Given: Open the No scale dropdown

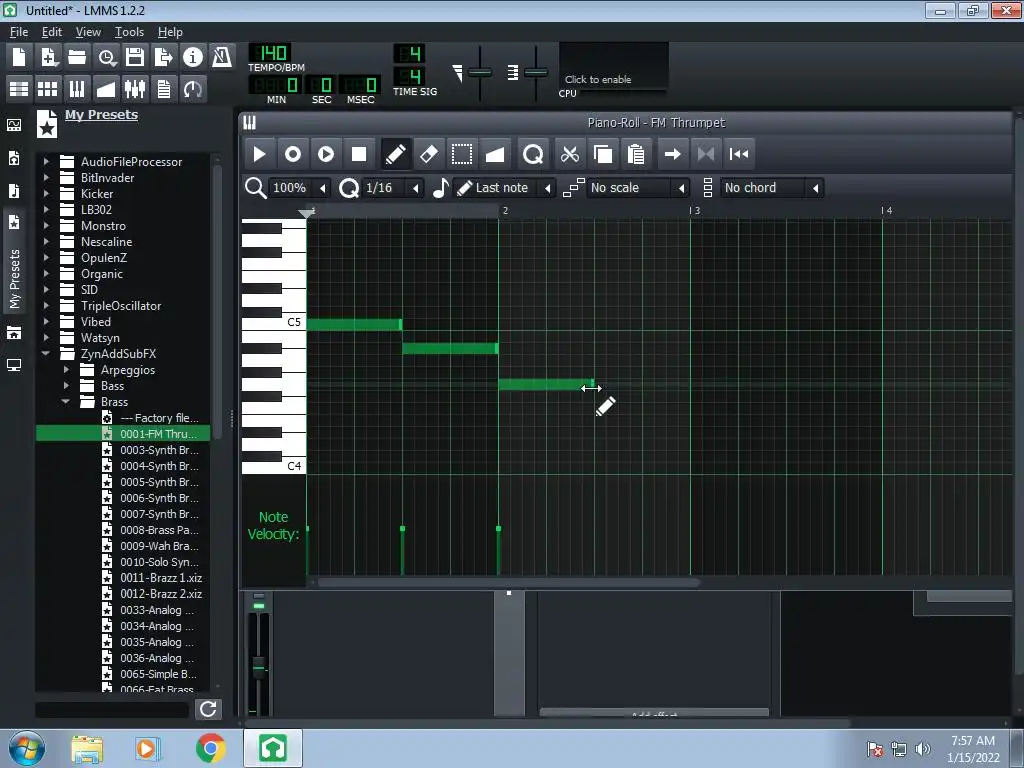Looking at the screenshot, I should tap(638, 188).
